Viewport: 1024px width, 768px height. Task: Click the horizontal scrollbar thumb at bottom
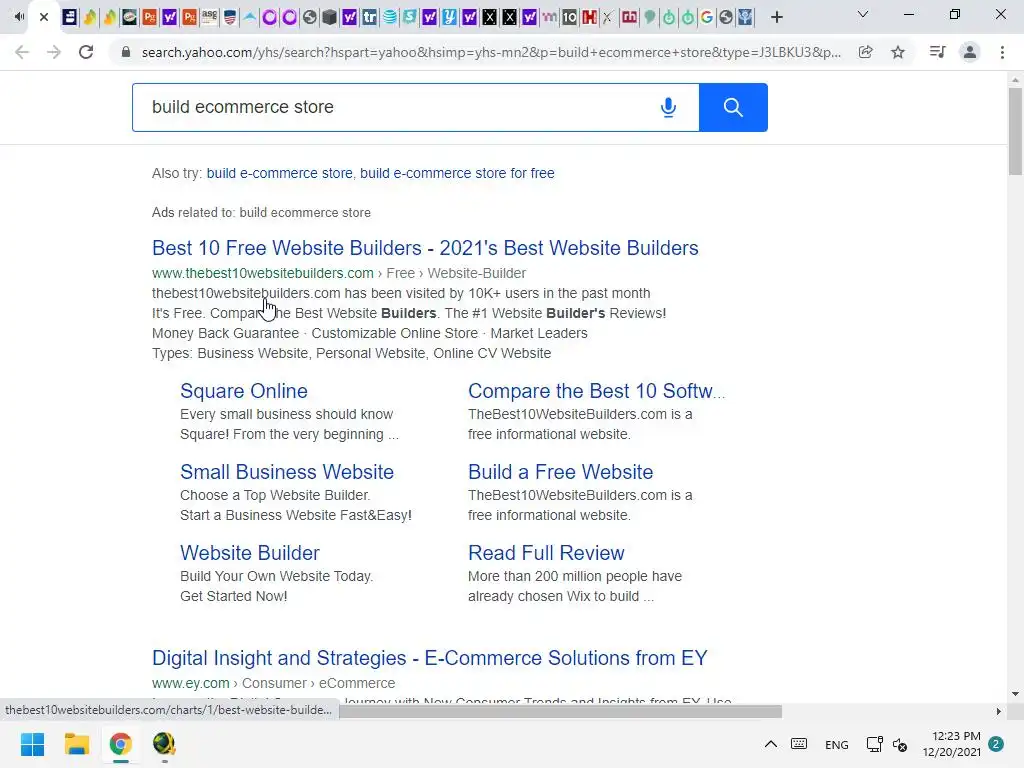pos(560,711)
